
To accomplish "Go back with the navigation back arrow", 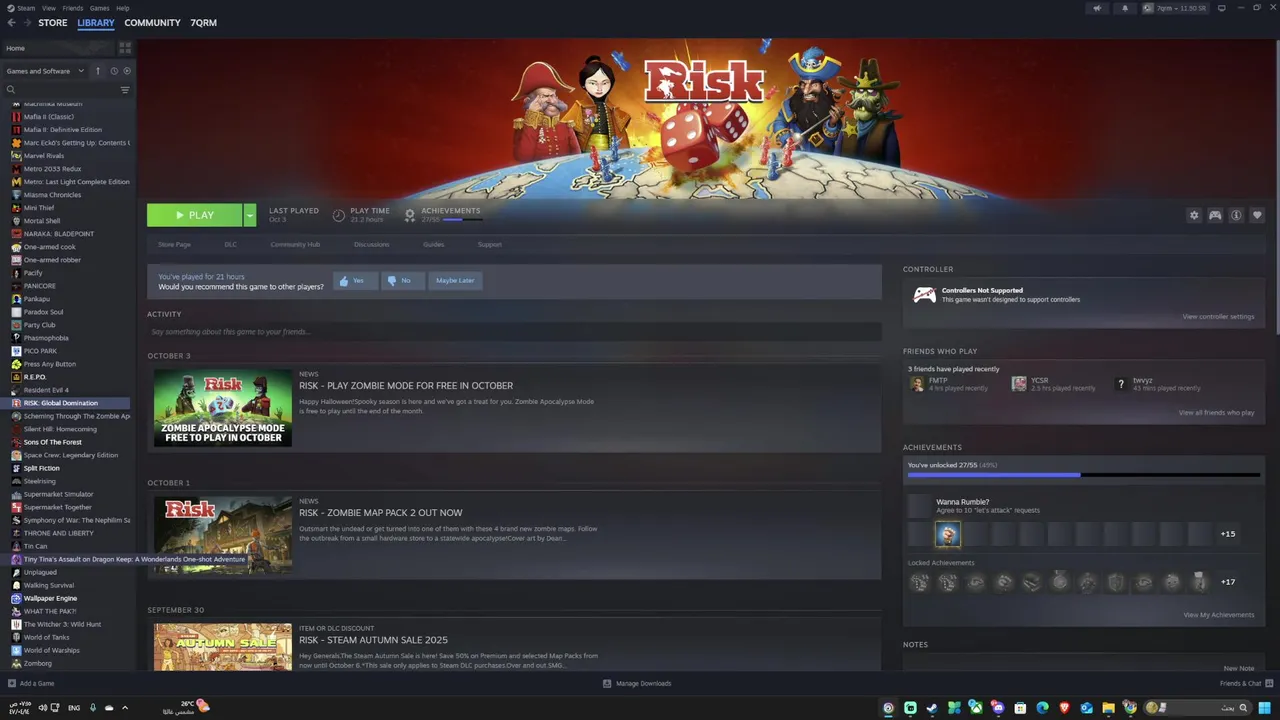I will [11, 22].
